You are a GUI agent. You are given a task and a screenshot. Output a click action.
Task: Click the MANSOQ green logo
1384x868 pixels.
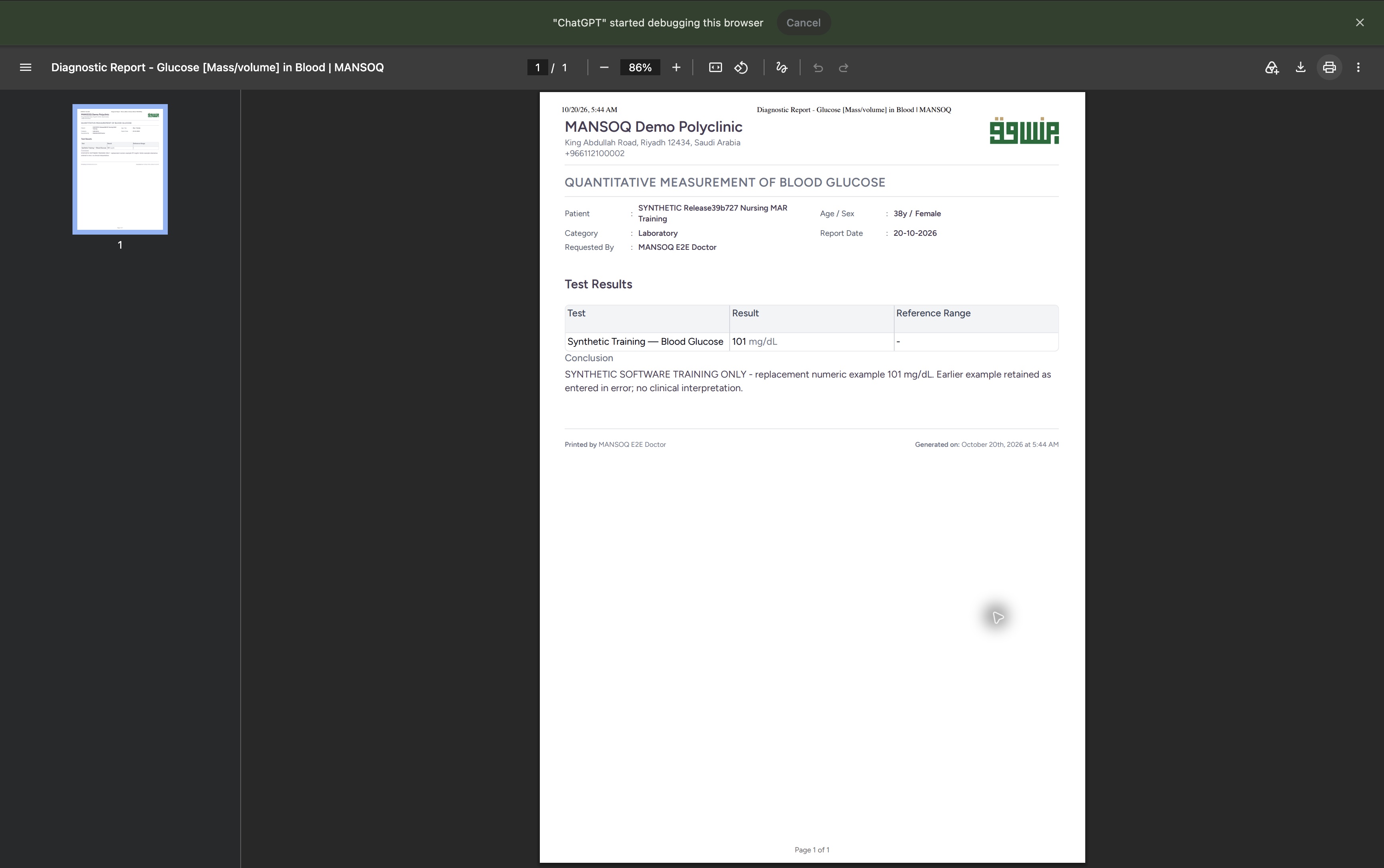1024,131
